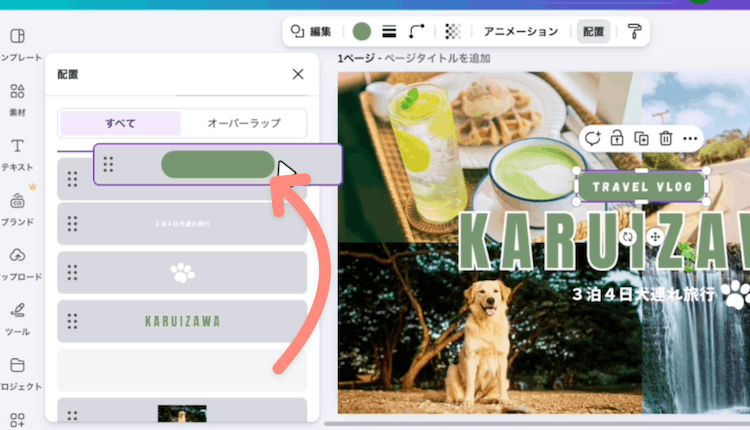
Task: Switch to the オーバーラップ tab
Action: [x=244, y=123]
